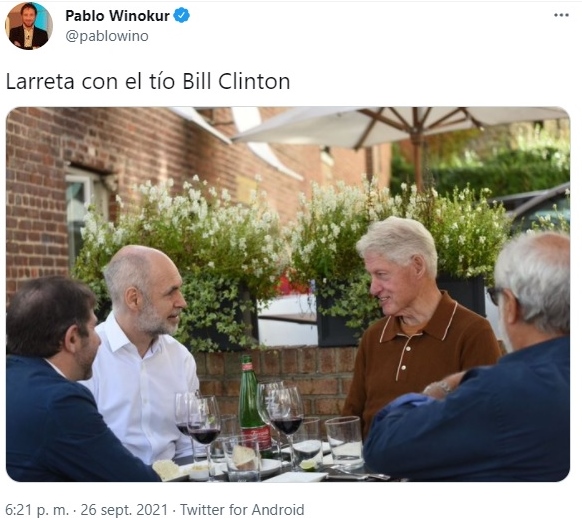
Task: Click the green bottle in the tweet photo
Action: click(254, 404)
